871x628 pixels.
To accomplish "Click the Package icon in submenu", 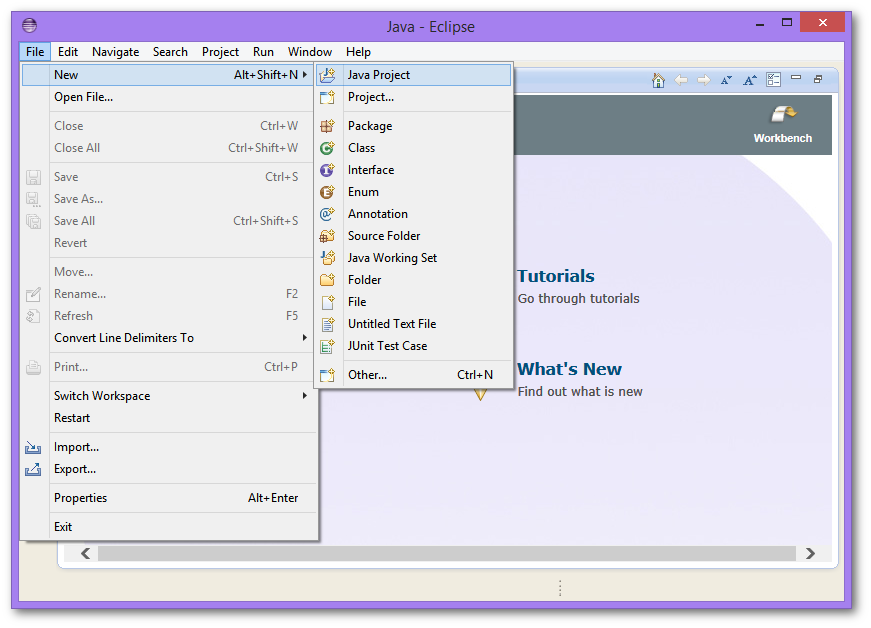I will pyautogui.click(x=328, y=126).
